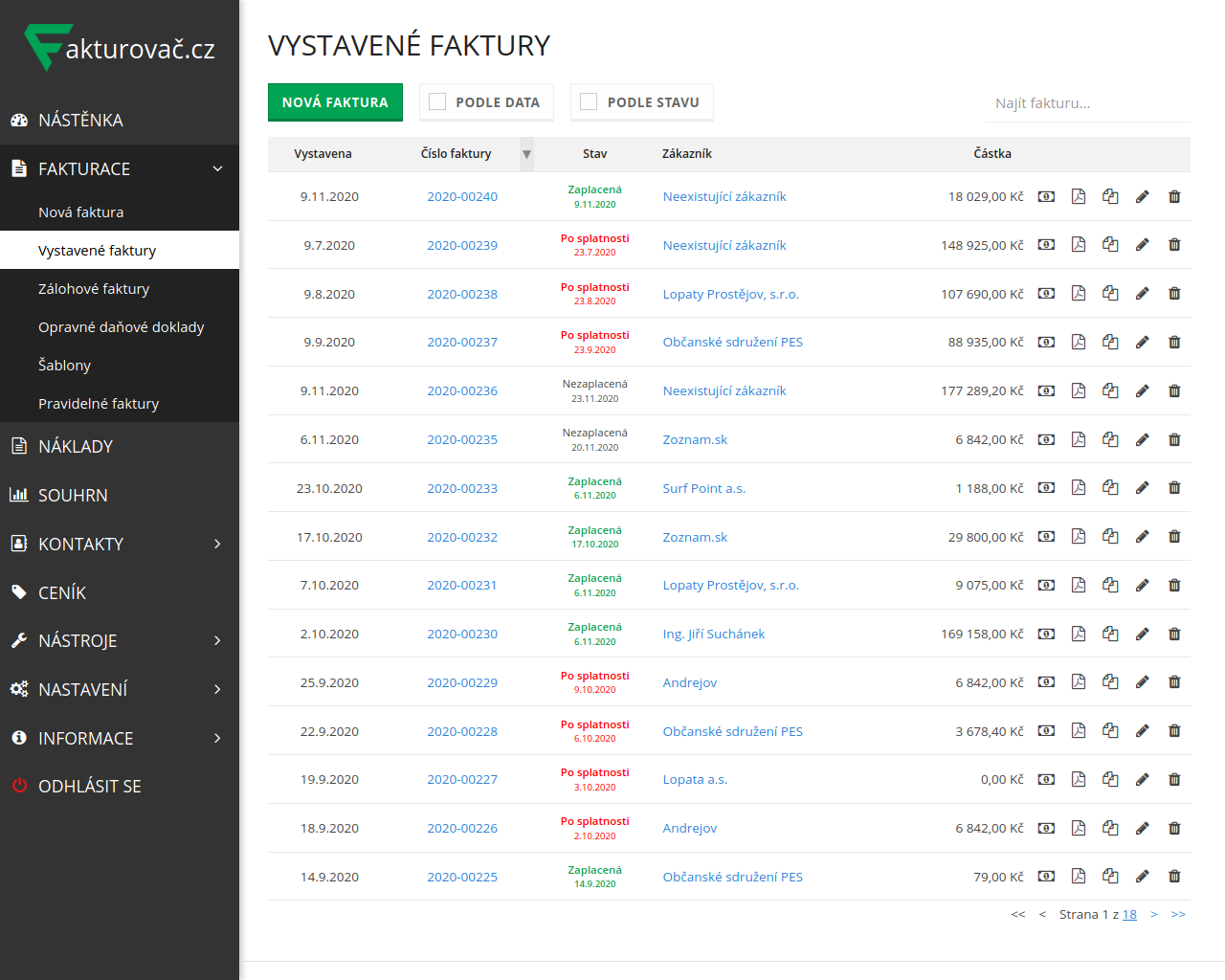Viewport: 1225px width, 980px height.
Task: Duplicate invoice 2020-00238 using copy icon
Action: pos(1110,294)
